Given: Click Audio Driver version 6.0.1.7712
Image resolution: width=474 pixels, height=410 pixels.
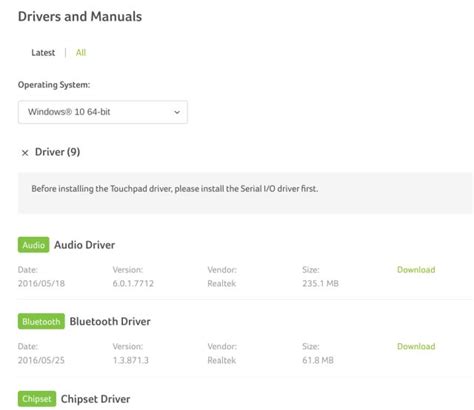Looking at the screenshot, I should tap(133, 284).
